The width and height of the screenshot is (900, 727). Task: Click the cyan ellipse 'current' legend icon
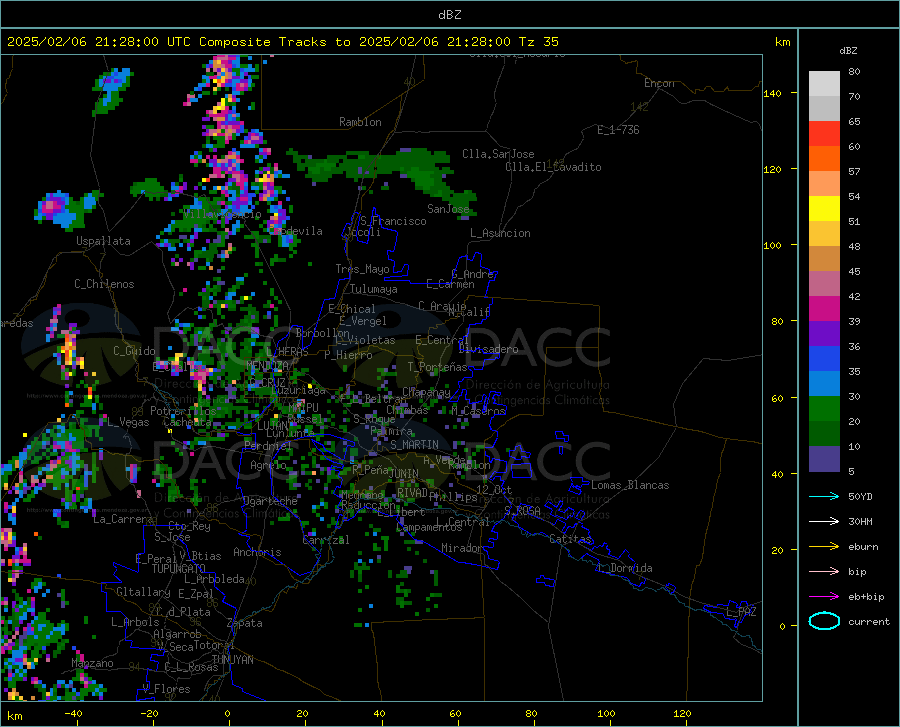click(x=824, y=621)
